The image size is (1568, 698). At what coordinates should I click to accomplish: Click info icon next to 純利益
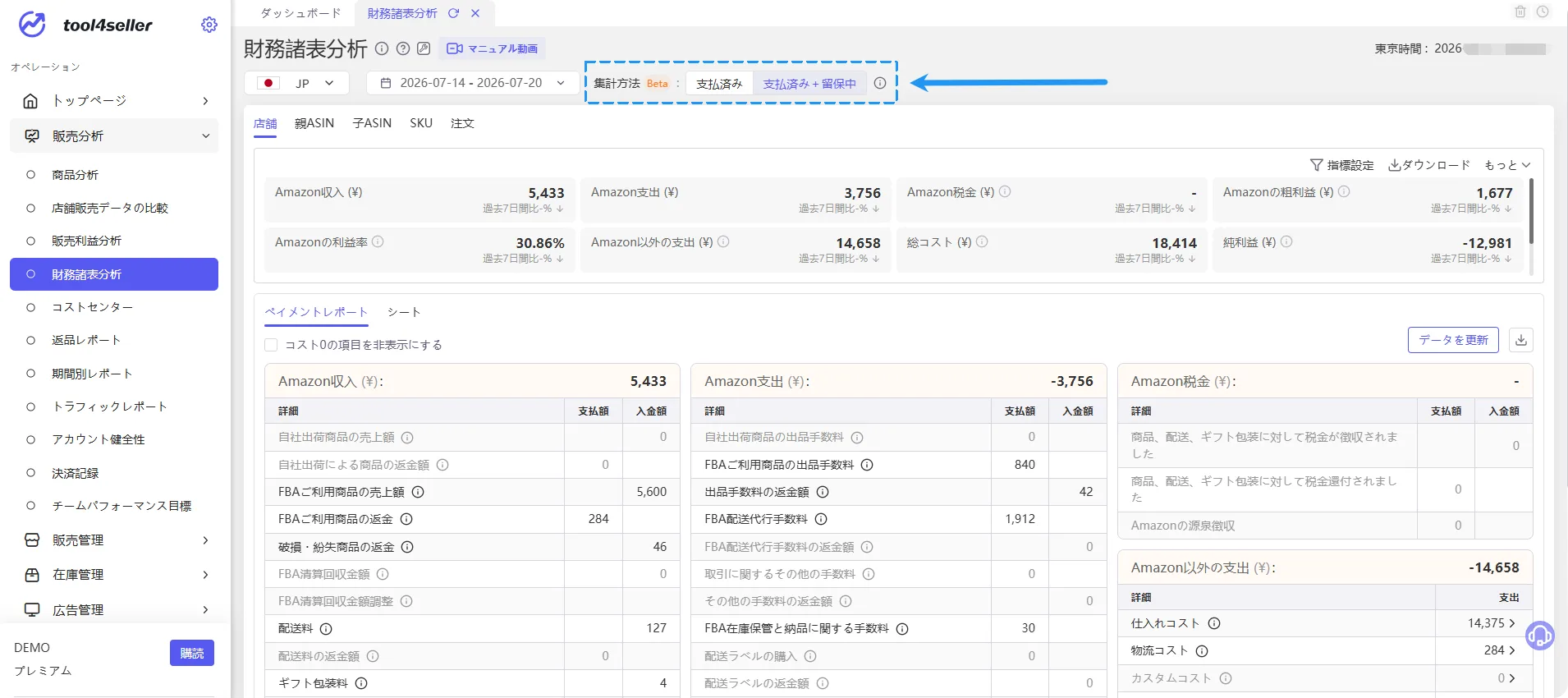(1286, 241)
